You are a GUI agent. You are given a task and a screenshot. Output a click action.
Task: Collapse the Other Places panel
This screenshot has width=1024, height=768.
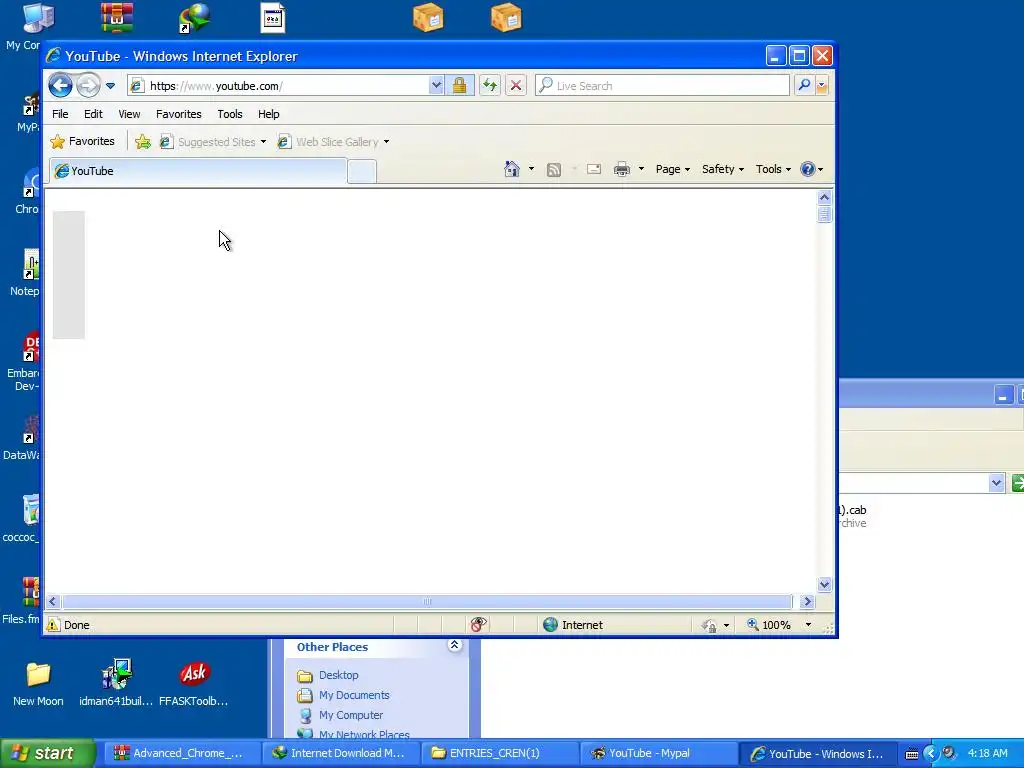[455, 646]
